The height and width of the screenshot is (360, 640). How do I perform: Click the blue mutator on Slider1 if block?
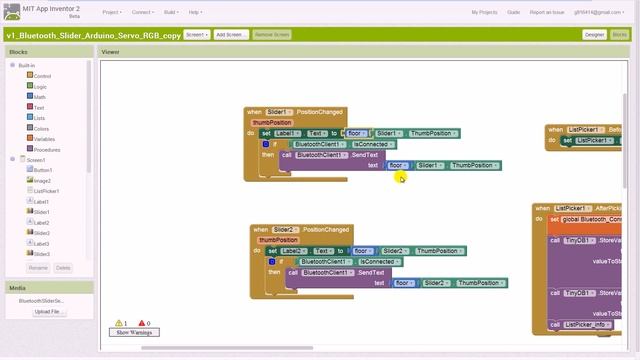tap(266, 144)
